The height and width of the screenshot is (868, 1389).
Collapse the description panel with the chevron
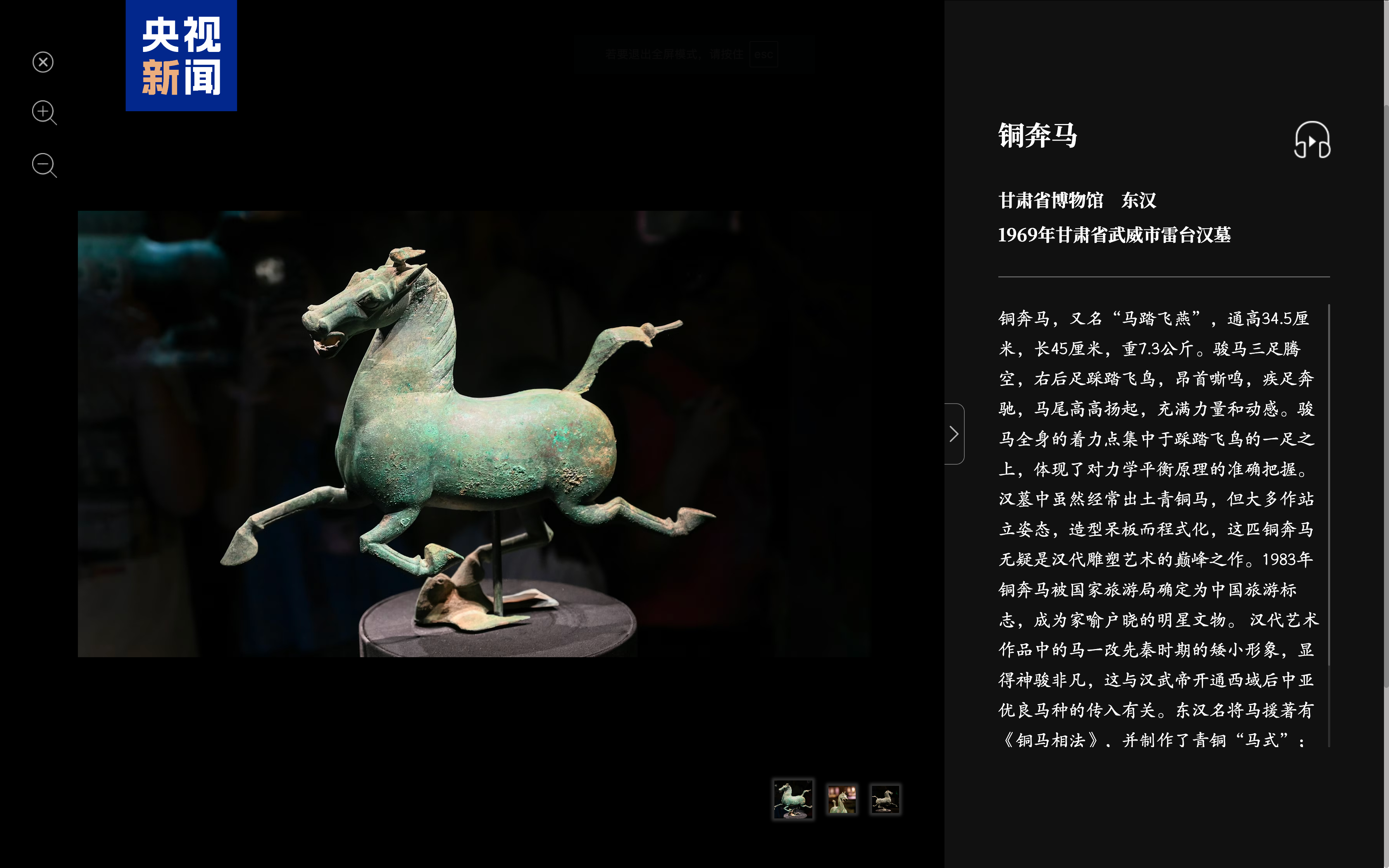tap(954, 434)
